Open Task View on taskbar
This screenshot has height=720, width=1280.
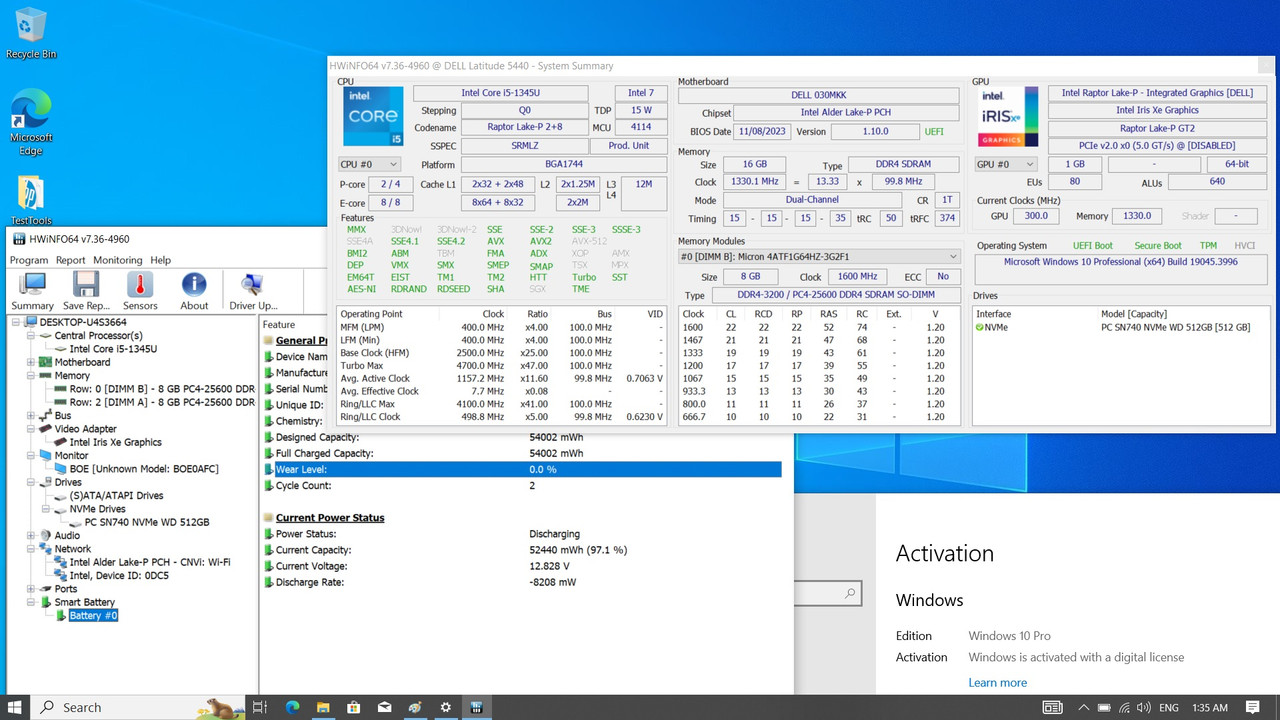[x=259, y=707]
